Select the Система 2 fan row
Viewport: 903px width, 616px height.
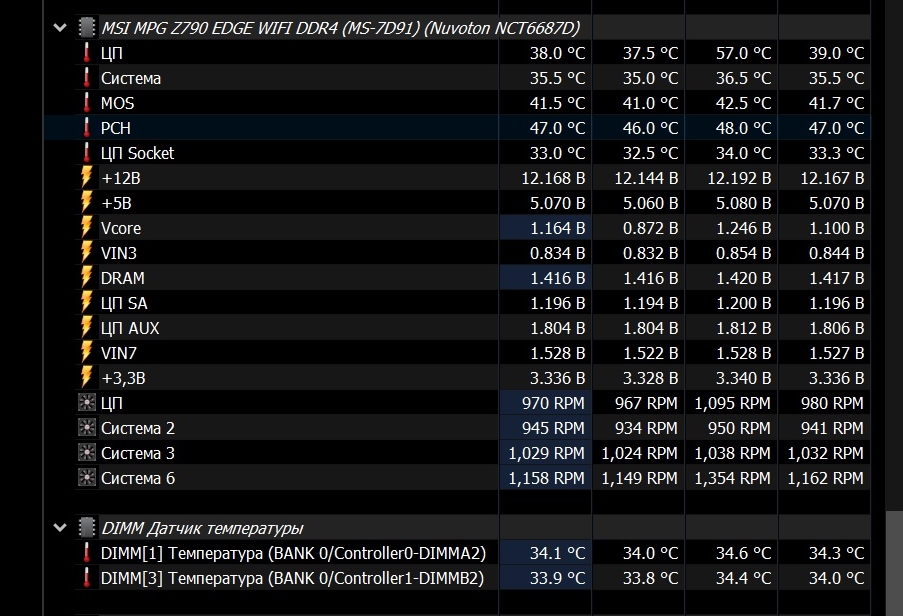click(131, 428)
